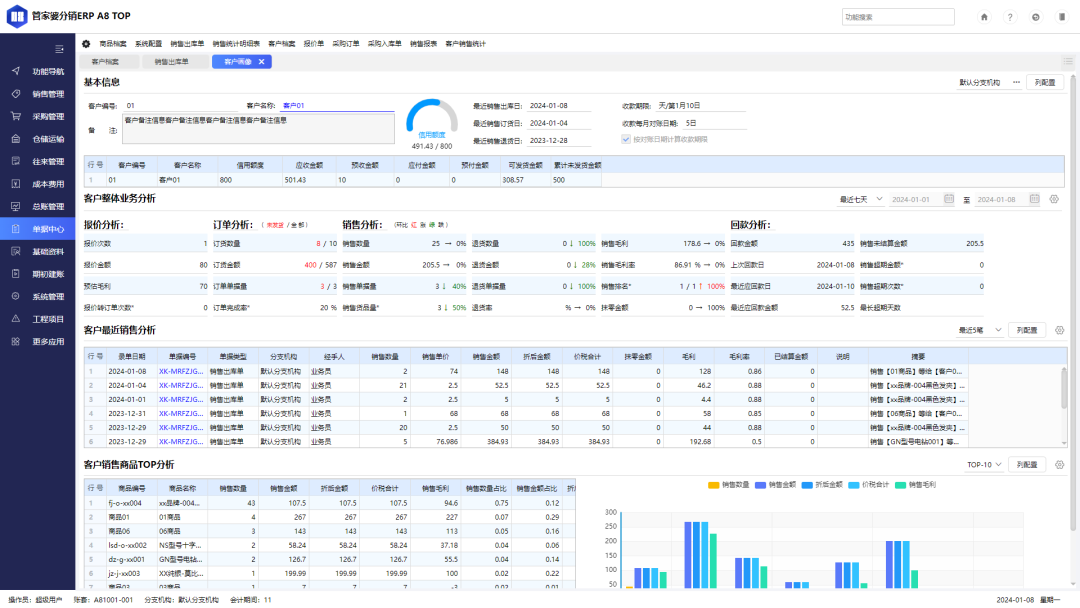Viewport: 1080px width, 608px height.
Task: Open document link in 2024-01-08 row
Action: (181, 371)
